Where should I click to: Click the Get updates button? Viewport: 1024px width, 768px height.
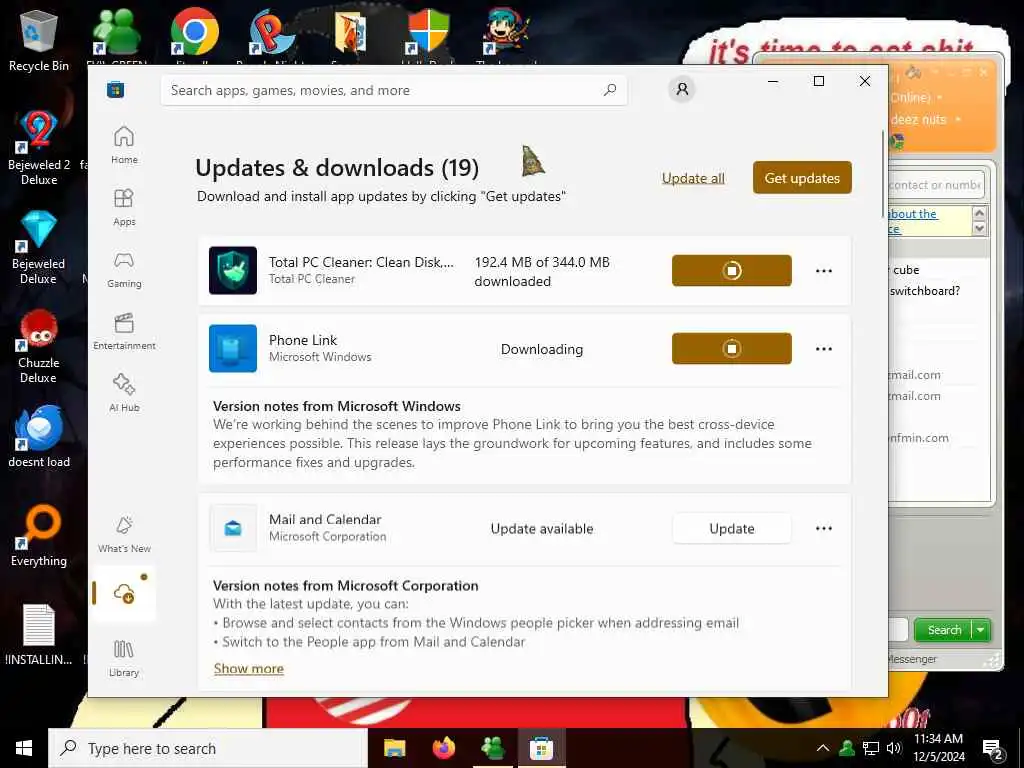pos(802,178)
